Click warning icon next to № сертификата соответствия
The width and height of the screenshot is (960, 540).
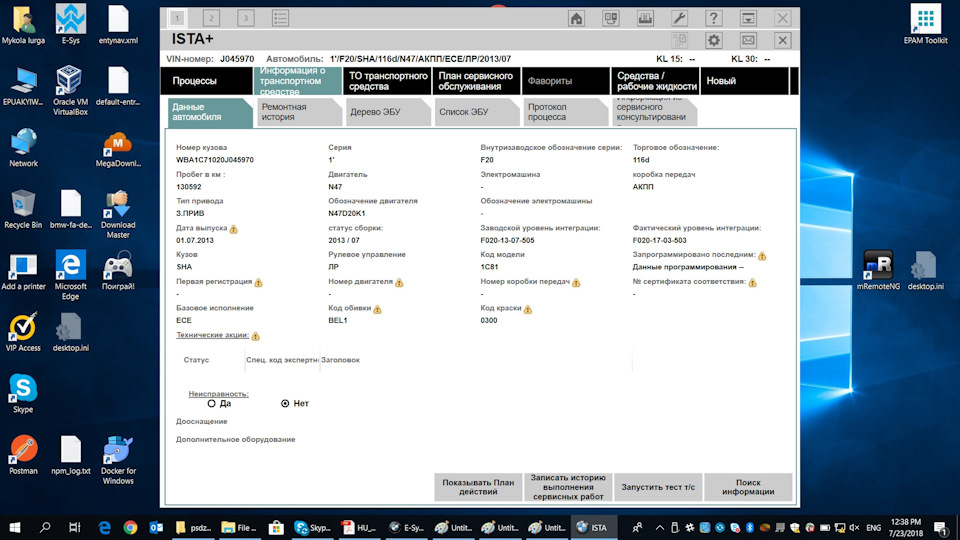tap(752, 282)
